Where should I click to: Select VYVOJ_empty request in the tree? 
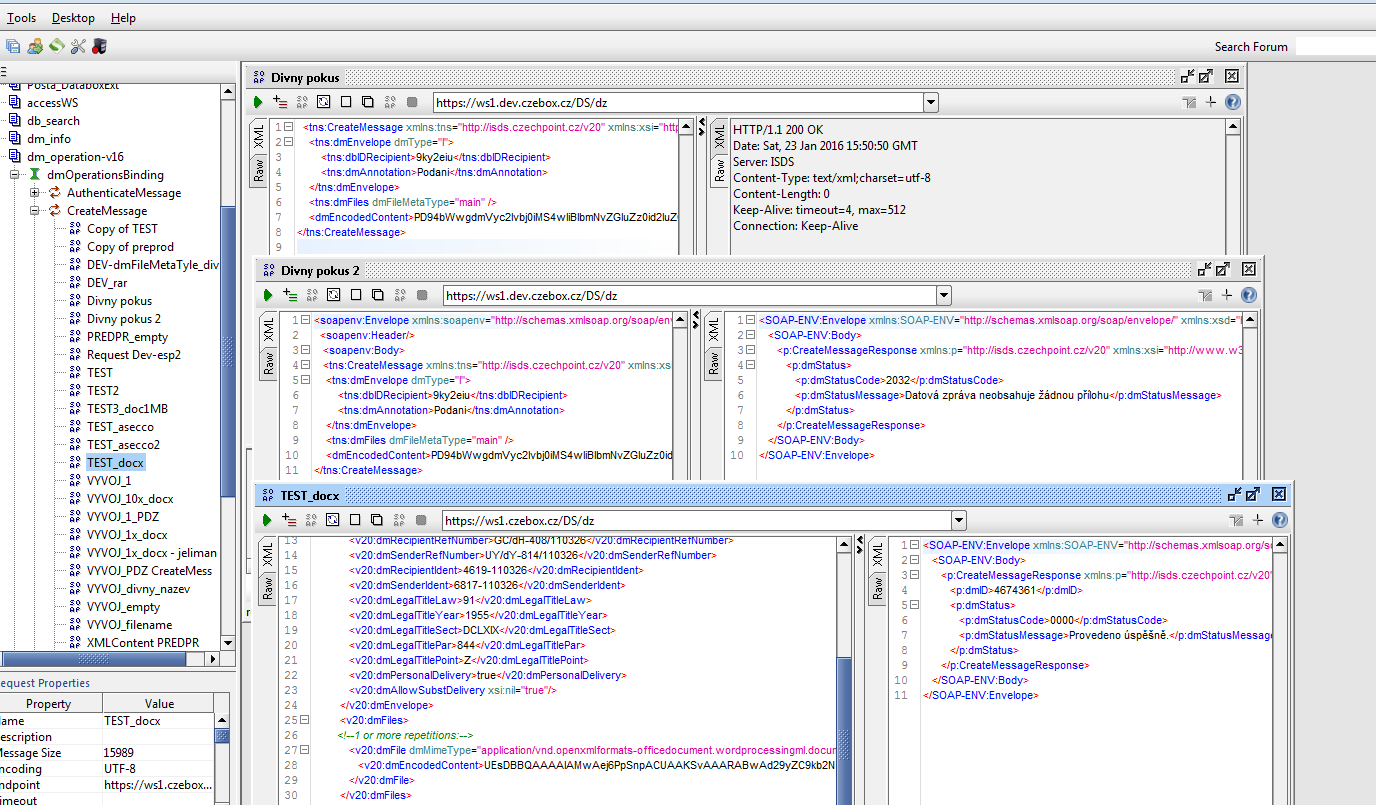pos(123,607)
